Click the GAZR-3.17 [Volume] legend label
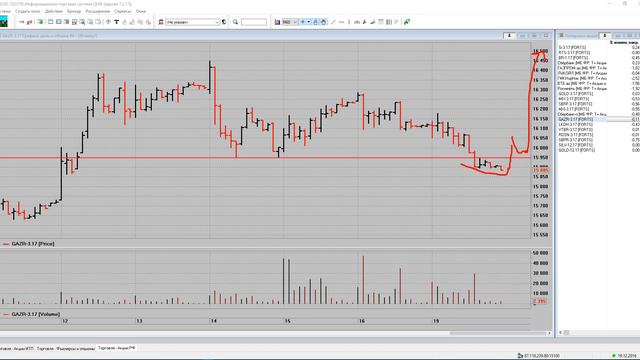This screenshot has height=360, width=640. pyautogui.click(x=36, y=314)
